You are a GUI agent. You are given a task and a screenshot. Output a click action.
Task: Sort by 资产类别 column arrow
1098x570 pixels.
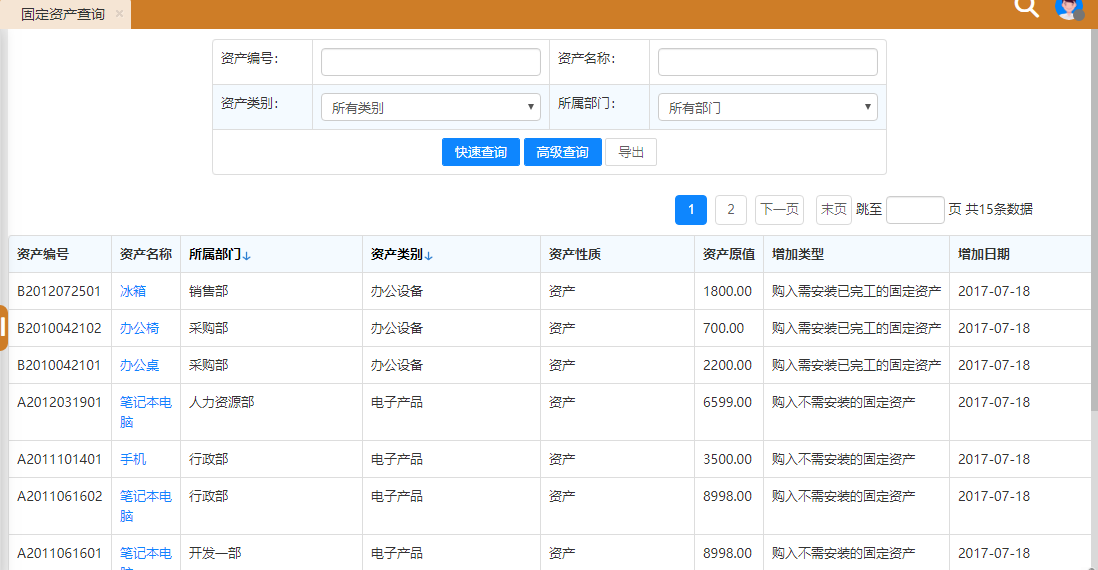point(428,255)
